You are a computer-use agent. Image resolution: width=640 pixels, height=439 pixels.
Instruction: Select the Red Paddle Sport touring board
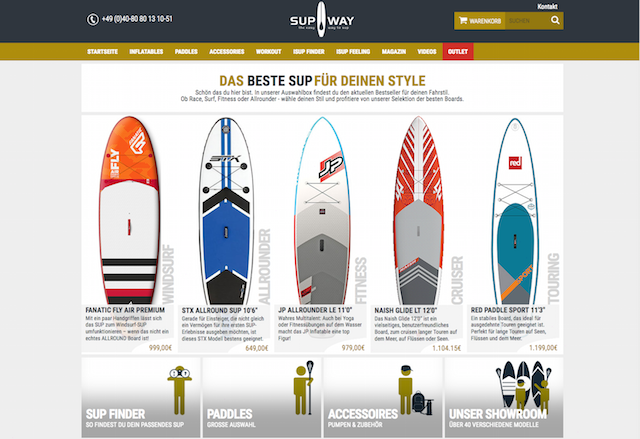515,211
